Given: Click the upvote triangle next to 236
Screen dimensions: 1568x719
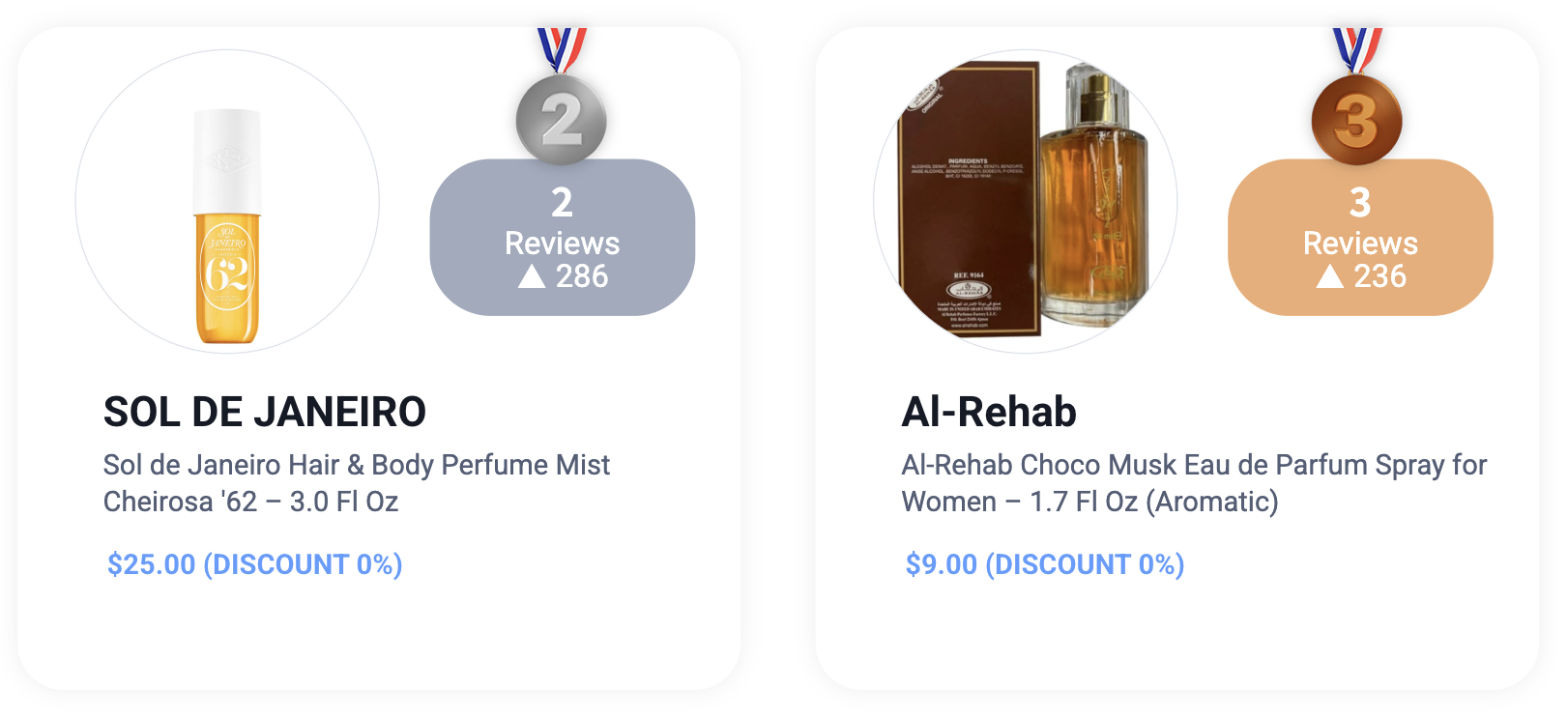Looking at the screenshot, I should (1330, 277).
